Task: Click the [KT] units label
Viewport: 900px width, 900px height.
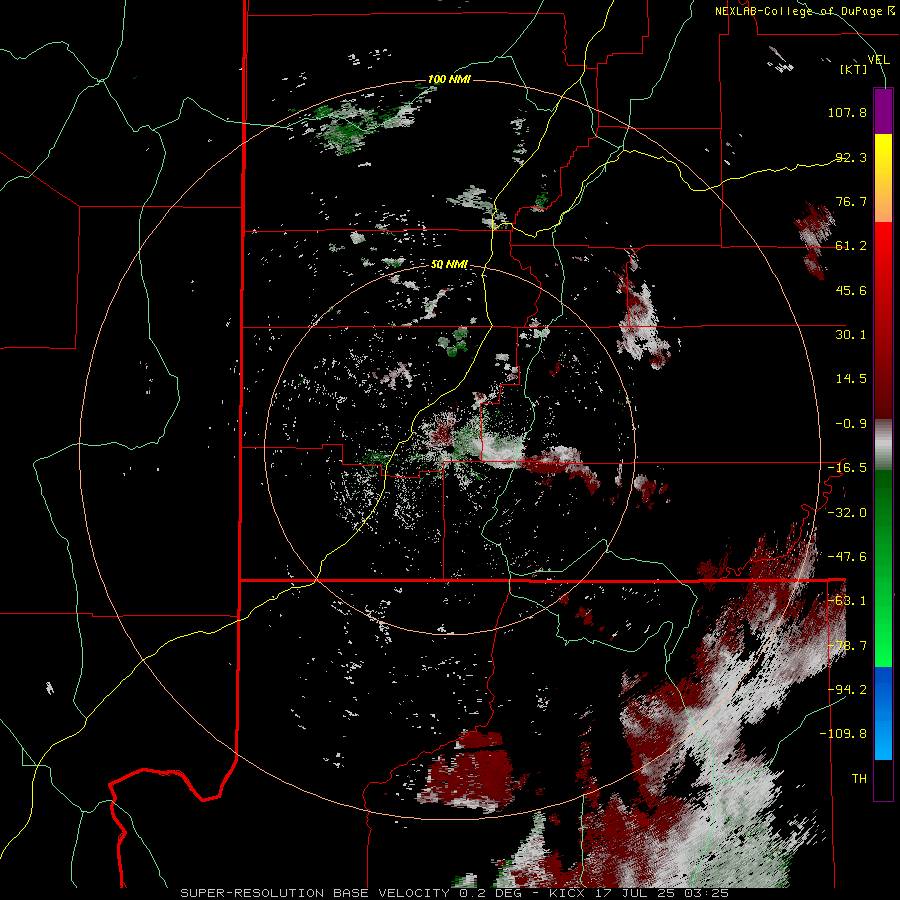Action: [x=853, y=69]
